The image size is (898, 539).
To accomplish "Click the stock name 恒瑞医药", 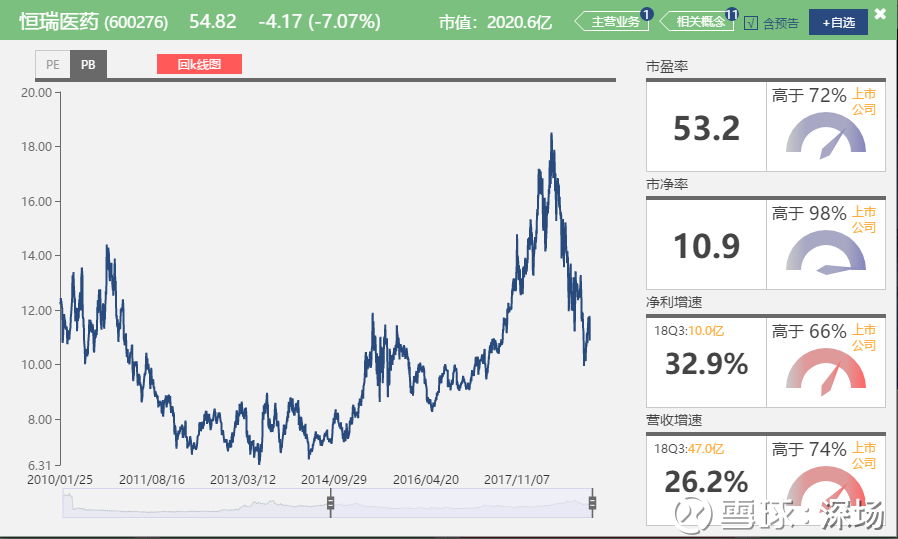I will pos(59,22).
